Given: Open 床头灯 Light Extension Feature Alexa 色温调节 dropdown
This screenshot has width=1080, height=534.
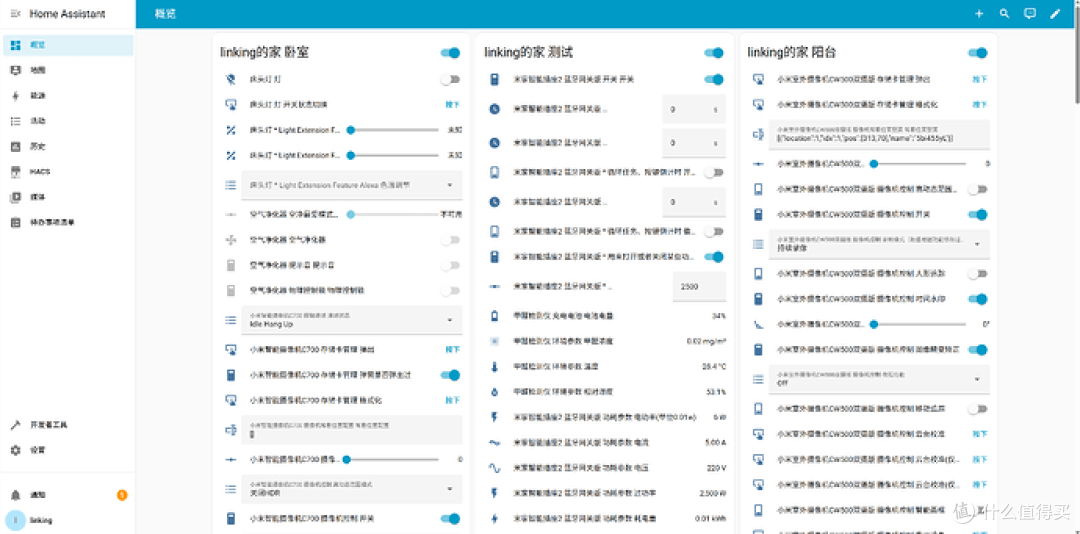Looking at the screenshot, I should pyautogui.click(x=351, y=185).
